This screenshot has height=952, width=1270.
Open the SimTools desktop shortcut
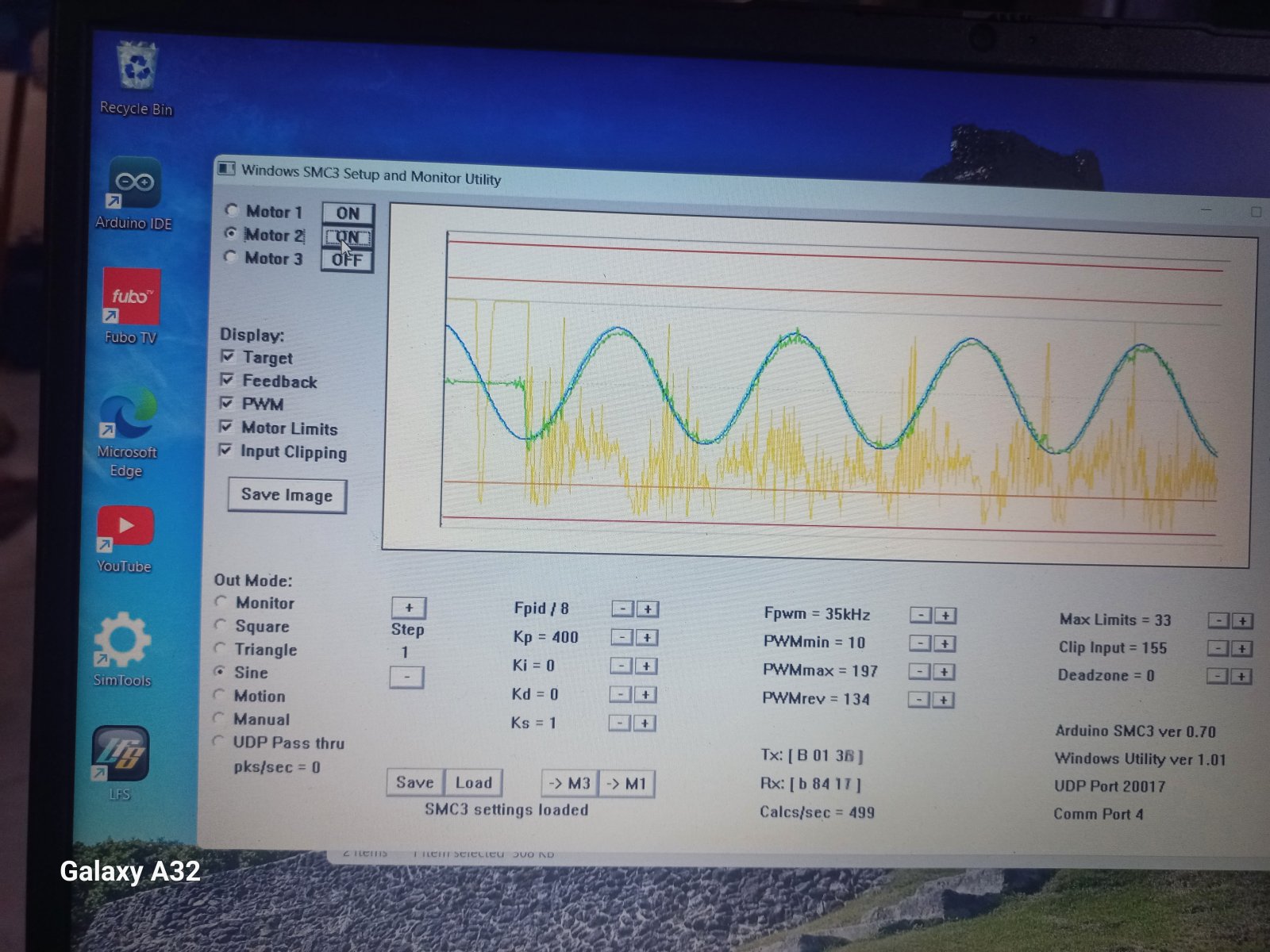[122, 648]
